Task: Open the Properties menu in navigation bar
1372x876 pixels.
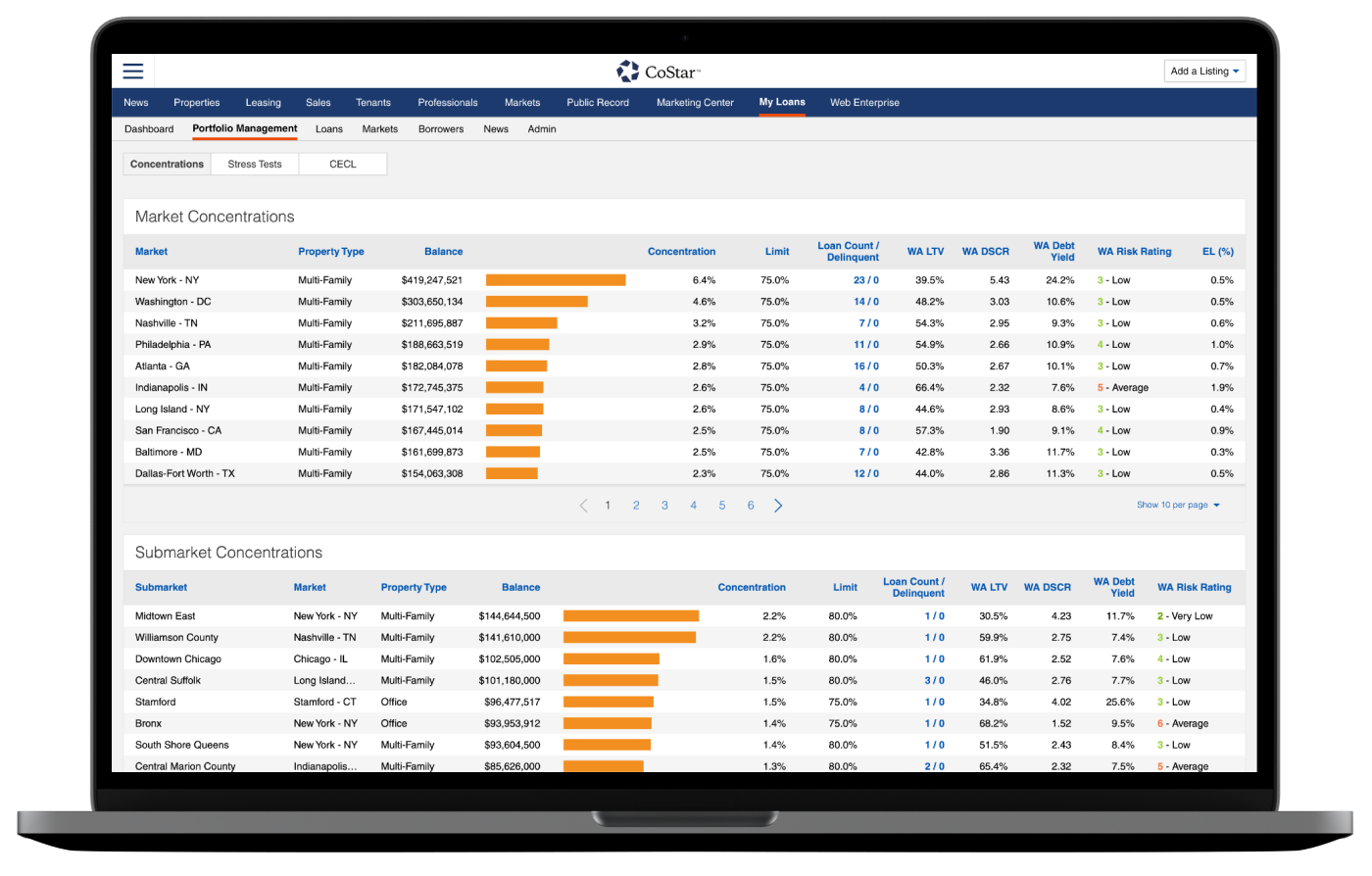Action: coord(197,103)
